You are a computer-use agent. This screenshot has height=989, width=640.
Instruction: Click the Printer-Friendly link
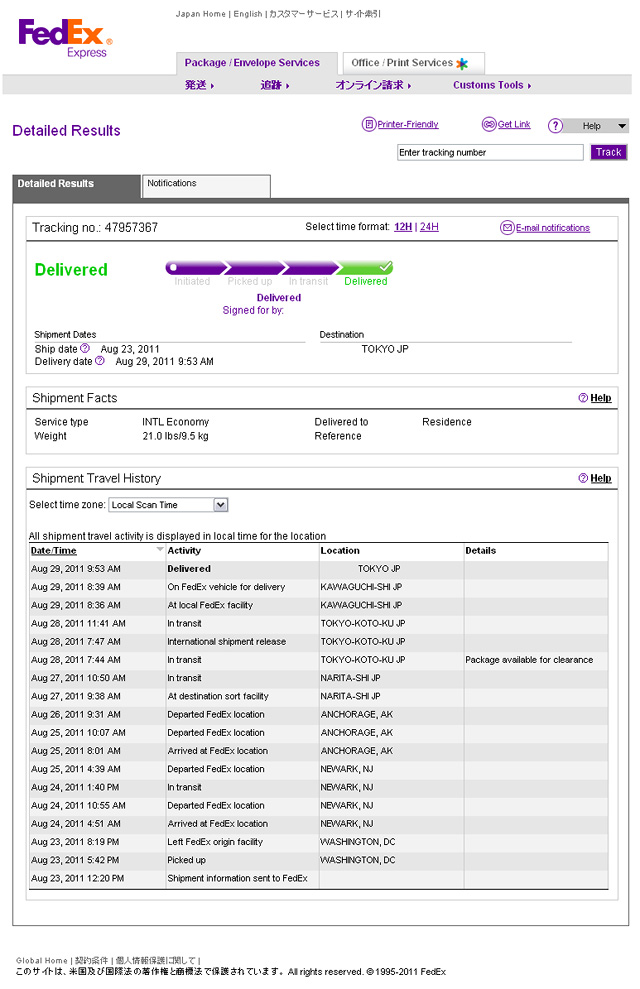pos(408,124)
